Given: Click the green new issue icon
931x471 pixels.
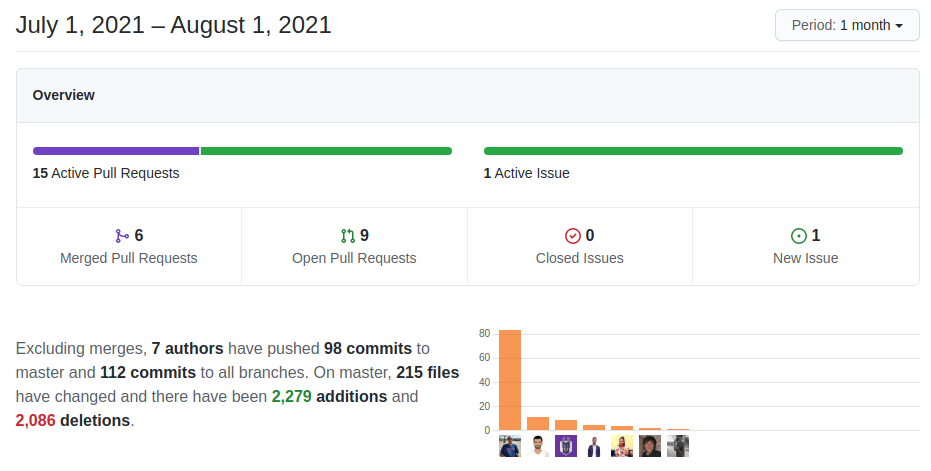Looking at the screenshot, I should click(x=799, y=236).
